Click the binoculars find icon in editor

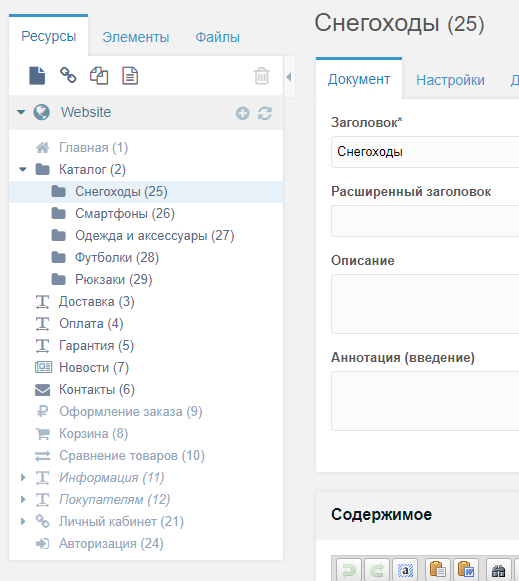pos(498,571)
